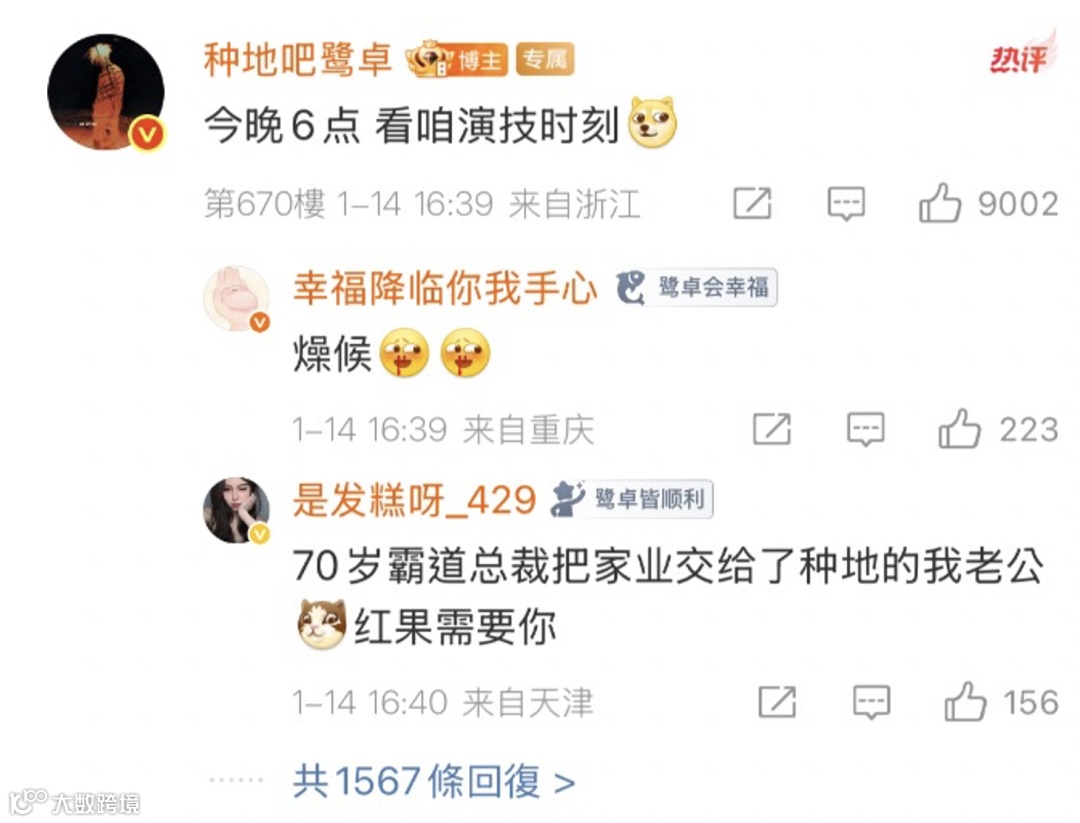Share 种地吧鹭卓's comment via forward icon

(x=752, y=203)
